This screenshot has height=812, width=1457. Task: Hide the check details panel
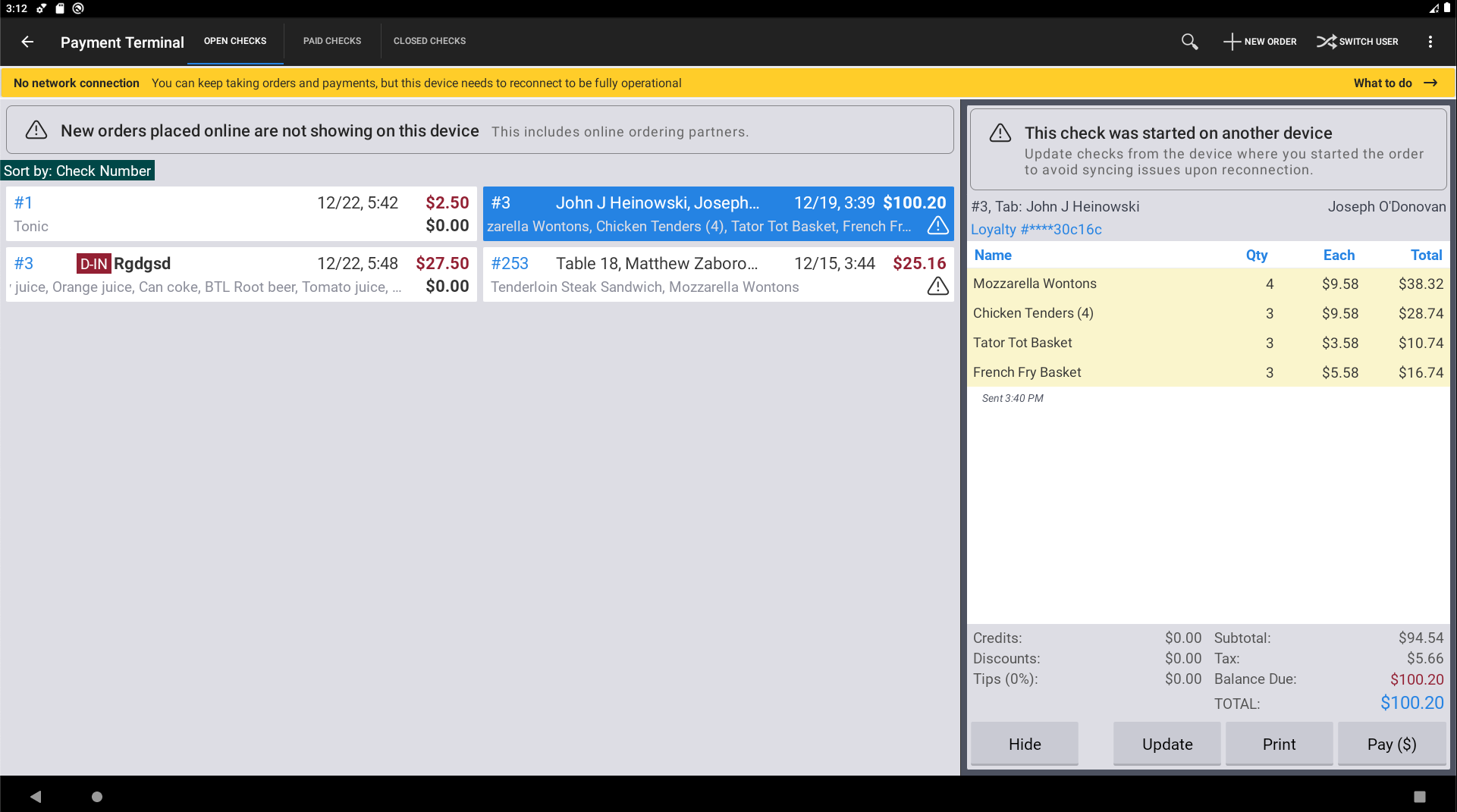[1024, 744]
